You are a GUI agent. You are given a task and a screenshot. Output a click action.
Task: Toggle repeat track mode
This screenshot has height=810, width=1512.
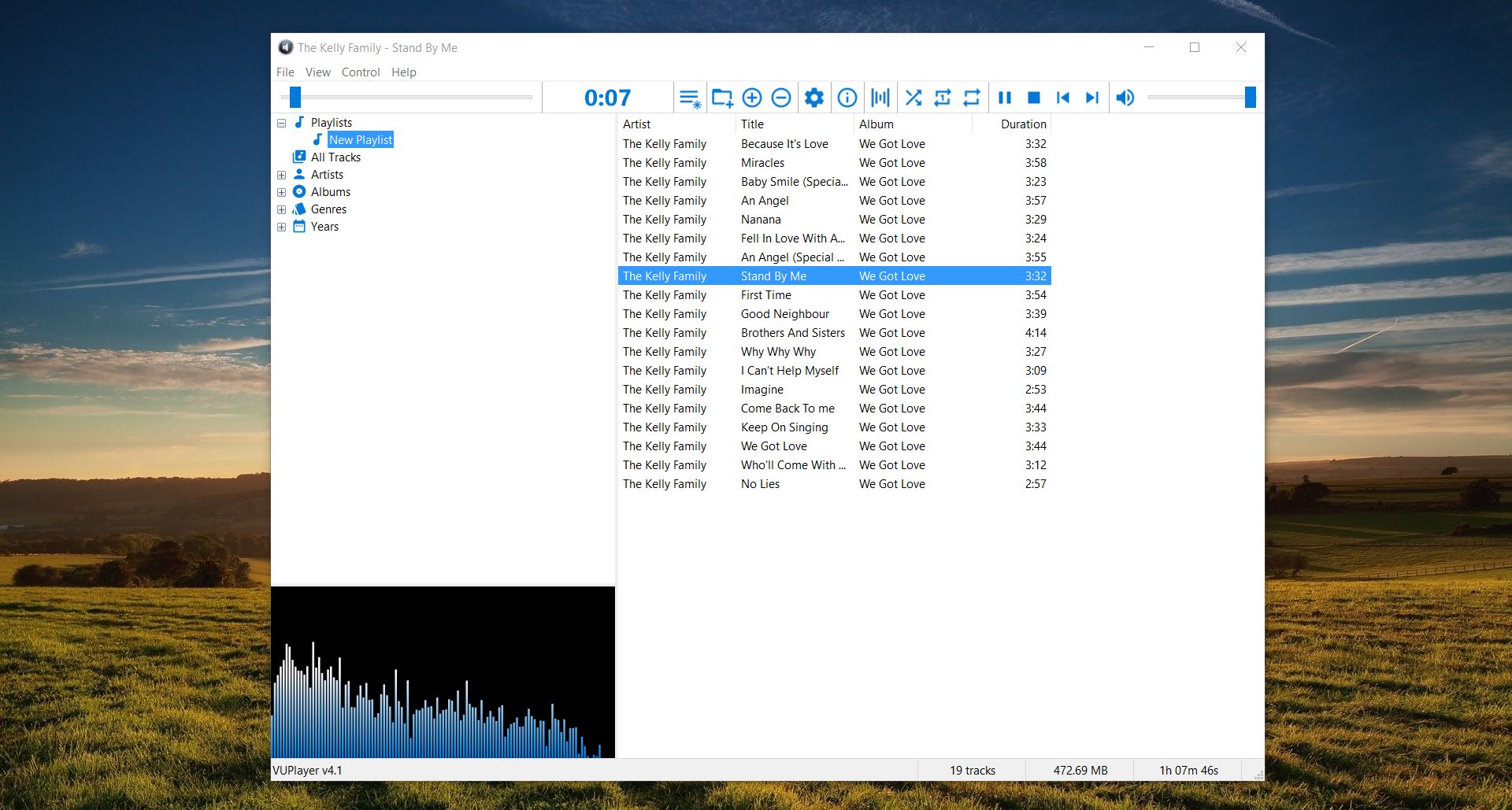pyautogui.click(x=943, y=97)
